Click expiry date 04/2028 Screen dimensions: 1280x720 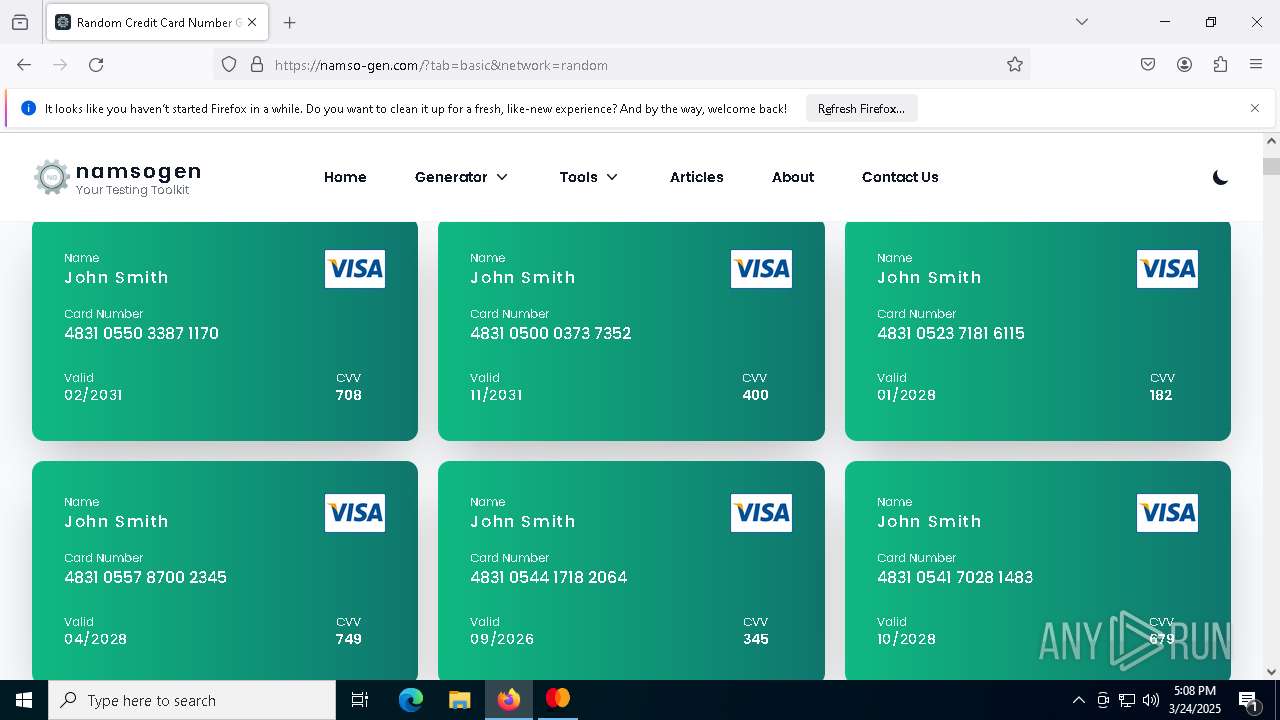(x=96, y=639)
